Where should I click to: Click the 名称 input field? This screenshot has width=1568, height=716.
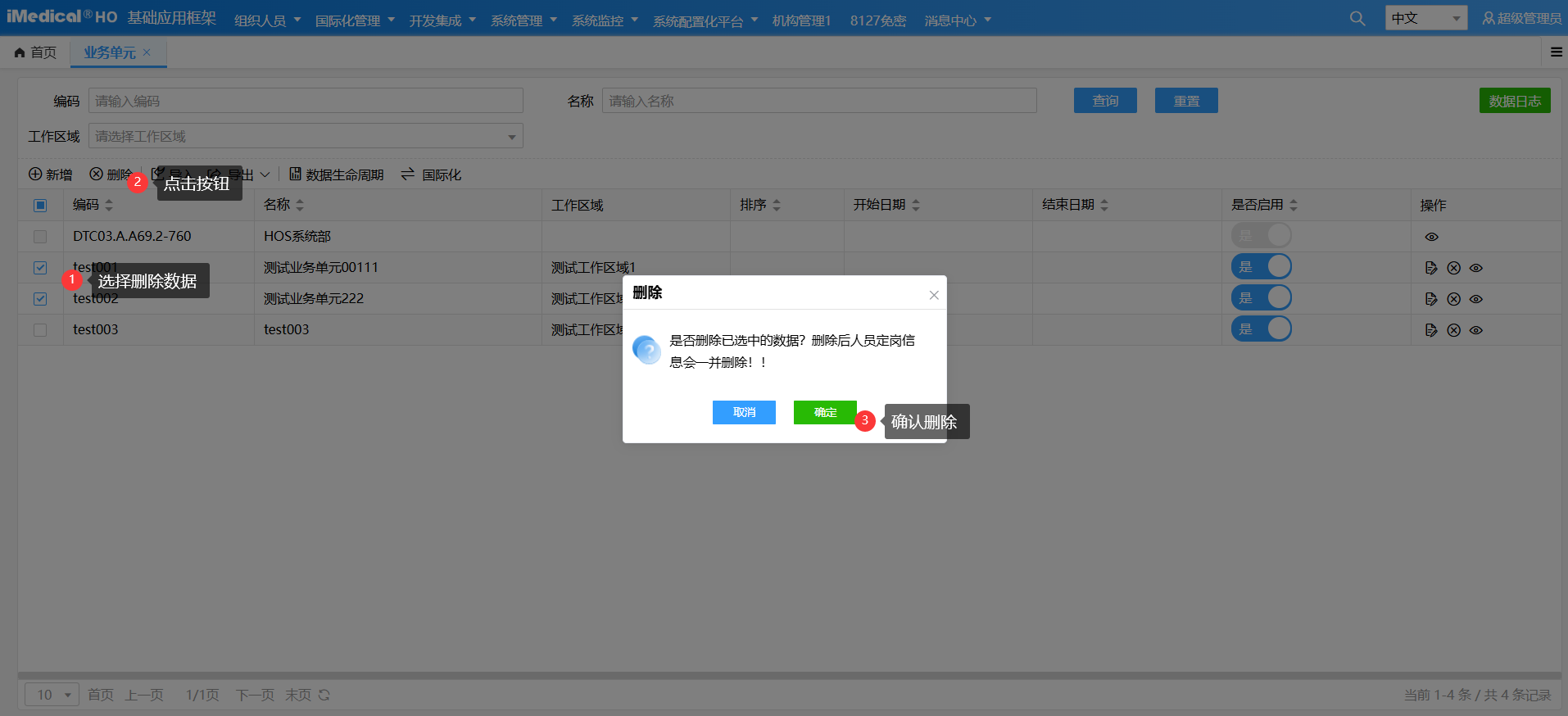coord(819,101)
